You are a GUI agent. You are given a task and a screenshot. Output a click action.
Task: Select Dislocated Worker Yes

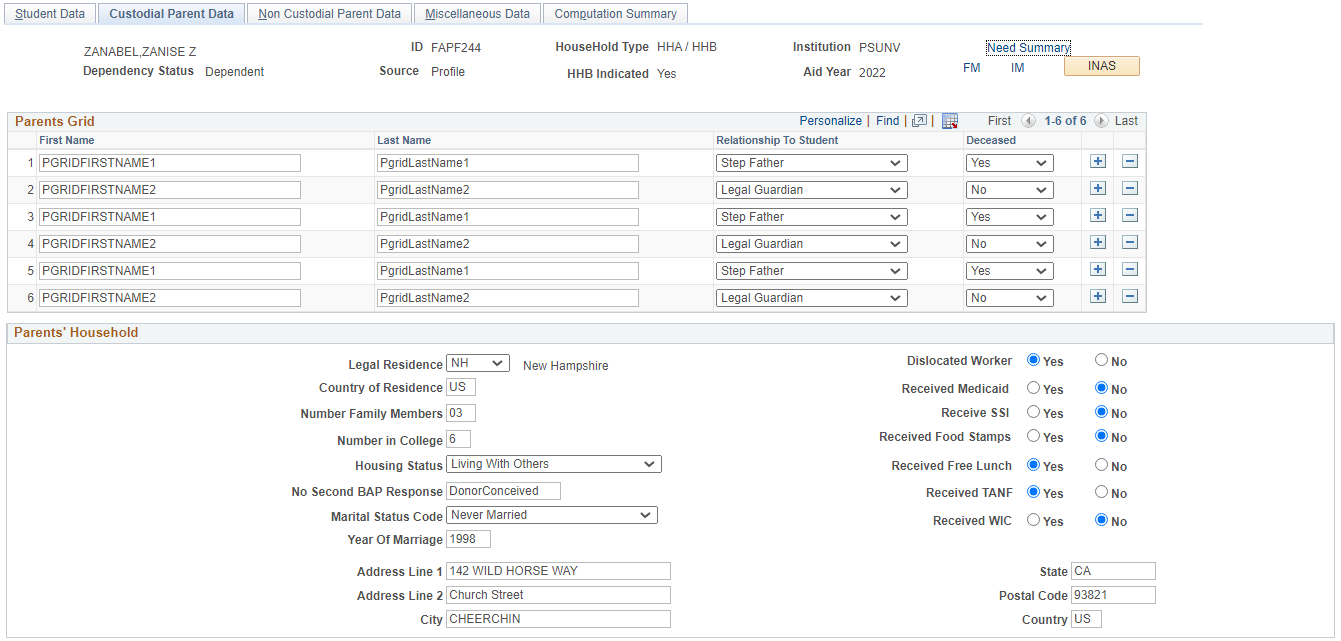click(x=1034, y=360)
